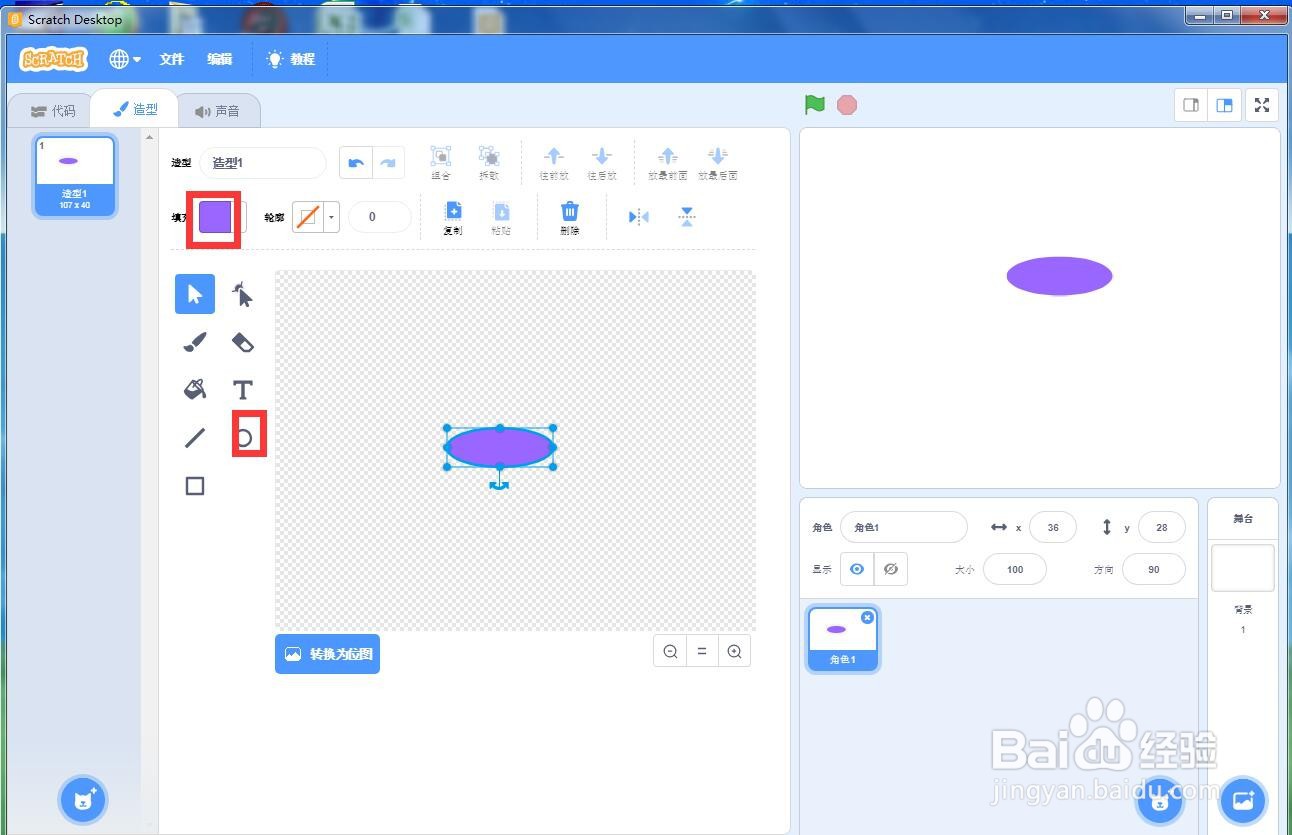Click the x position field showing 36
This screenshot has height=835, width=1292.
[1053, 527]
